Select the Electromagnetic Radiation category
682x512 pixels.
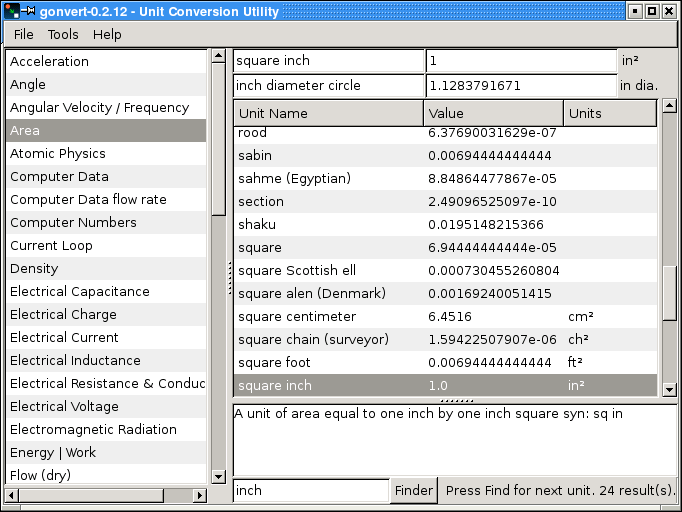106,429
